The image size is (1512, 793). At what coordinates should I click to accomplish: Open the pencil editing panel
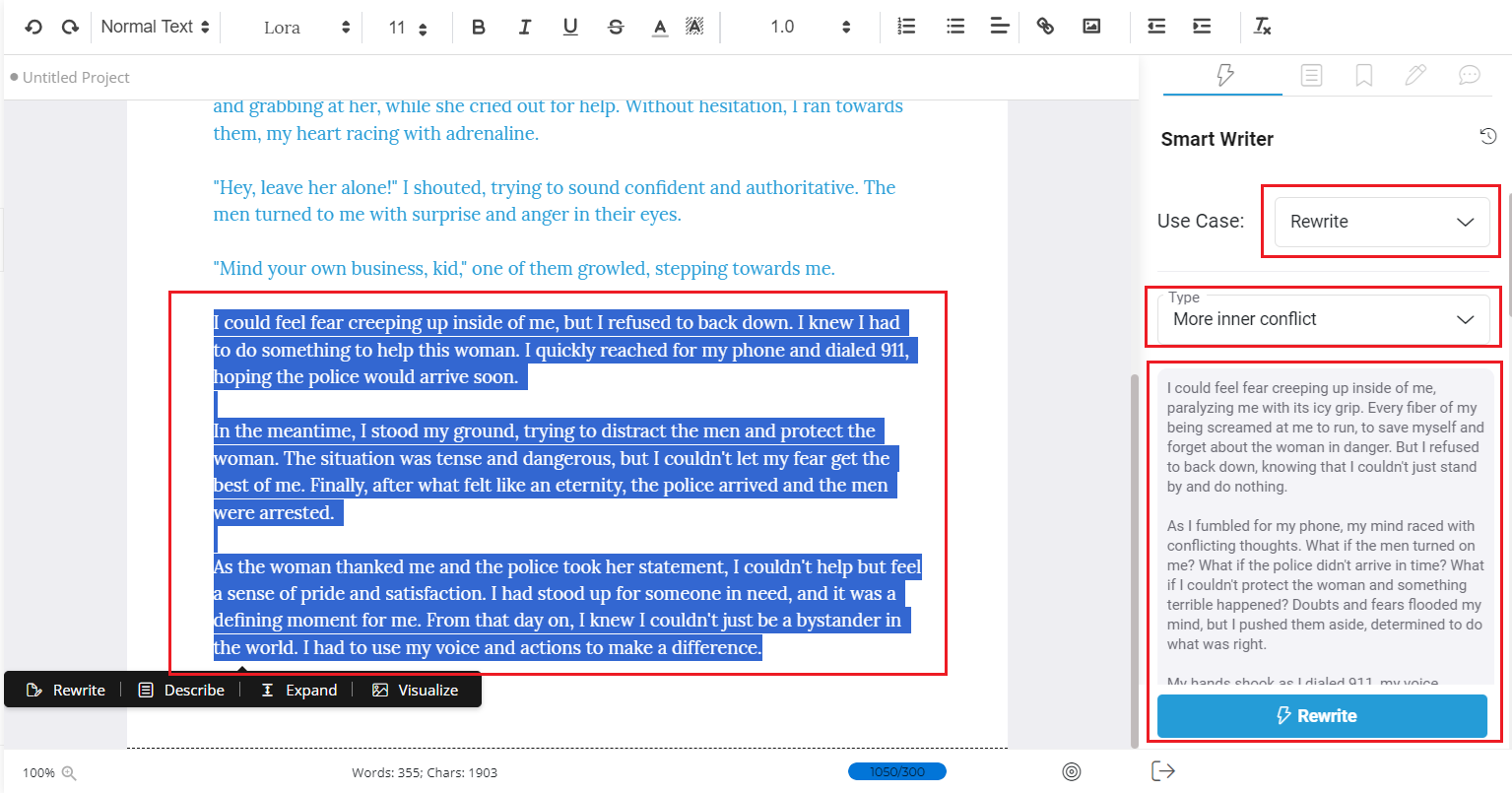click(1415, 75)
